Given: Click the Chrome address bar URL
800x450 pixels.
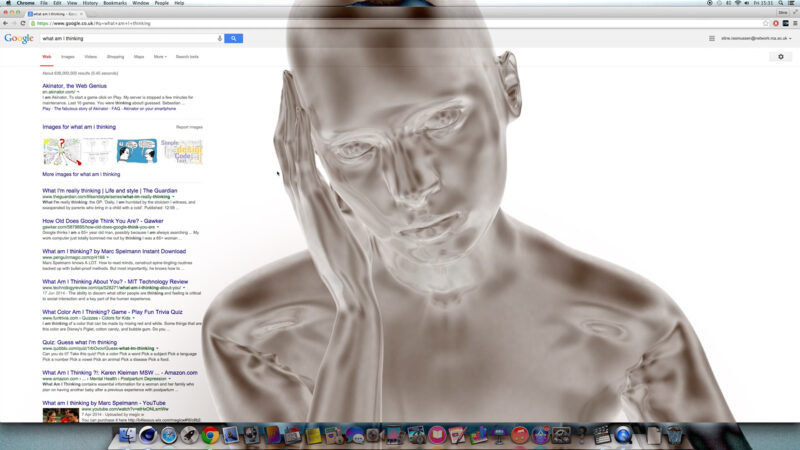Looking at the screenshot, I should (93, 23).
